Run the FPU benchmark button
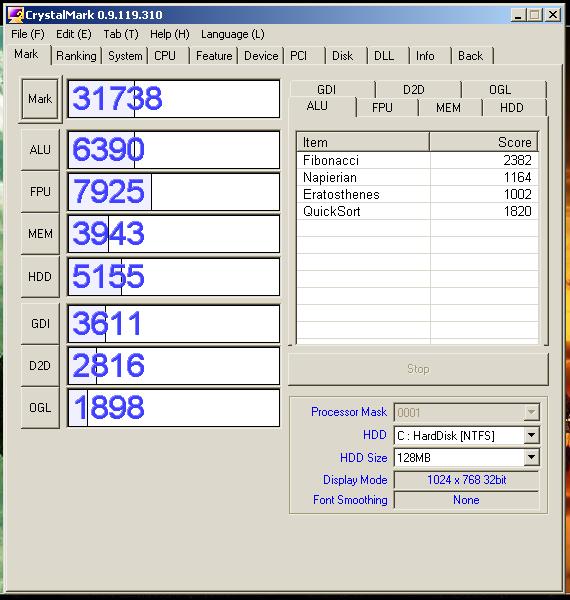 (40, 191)
